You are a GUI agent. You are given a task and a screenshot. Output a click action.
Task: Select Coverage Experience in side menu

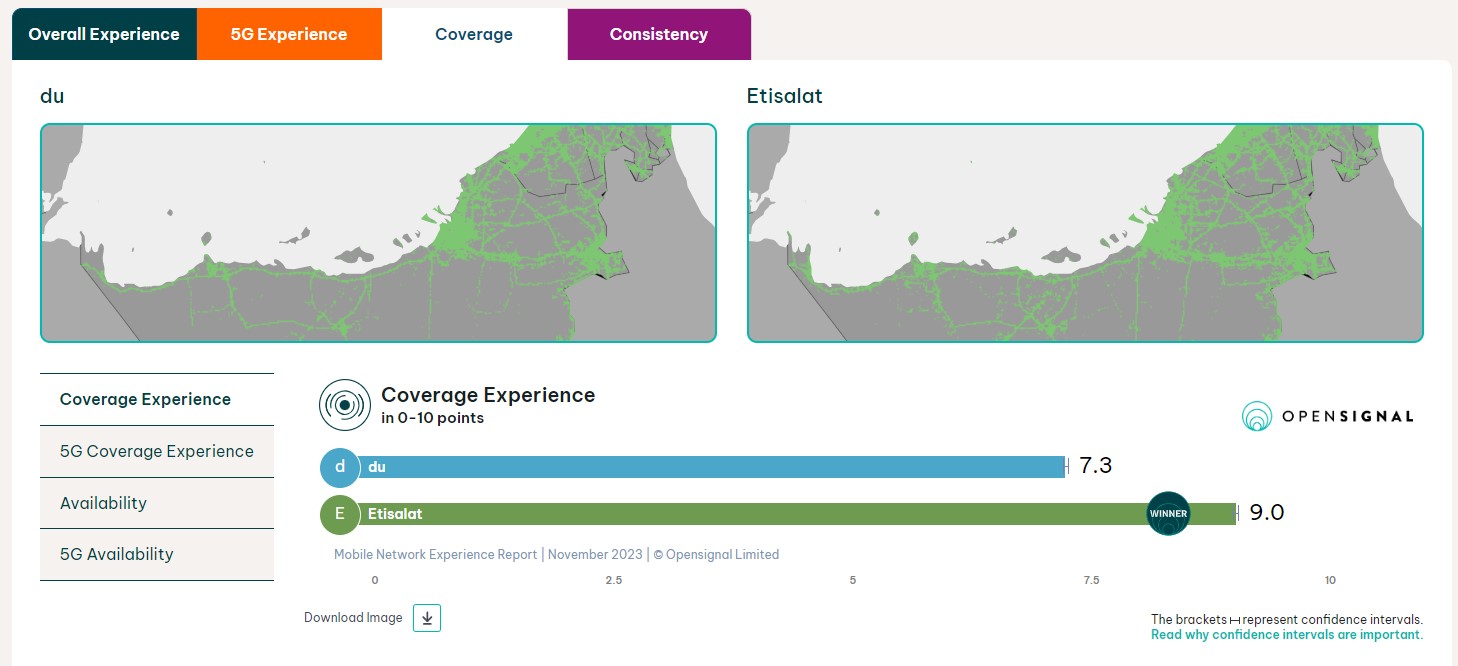pos(146,399)
